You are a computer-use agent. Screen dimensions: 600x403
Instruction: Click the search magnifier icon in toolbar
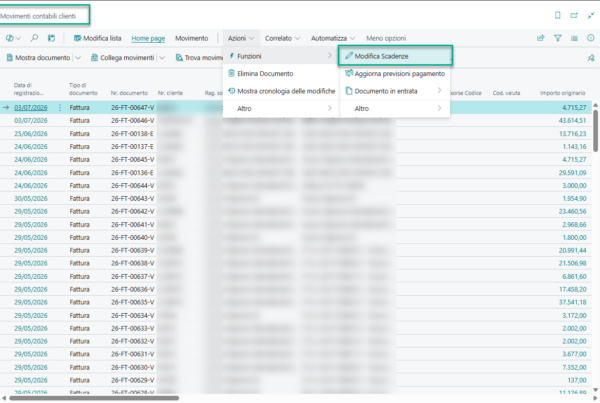coord(34,38)
